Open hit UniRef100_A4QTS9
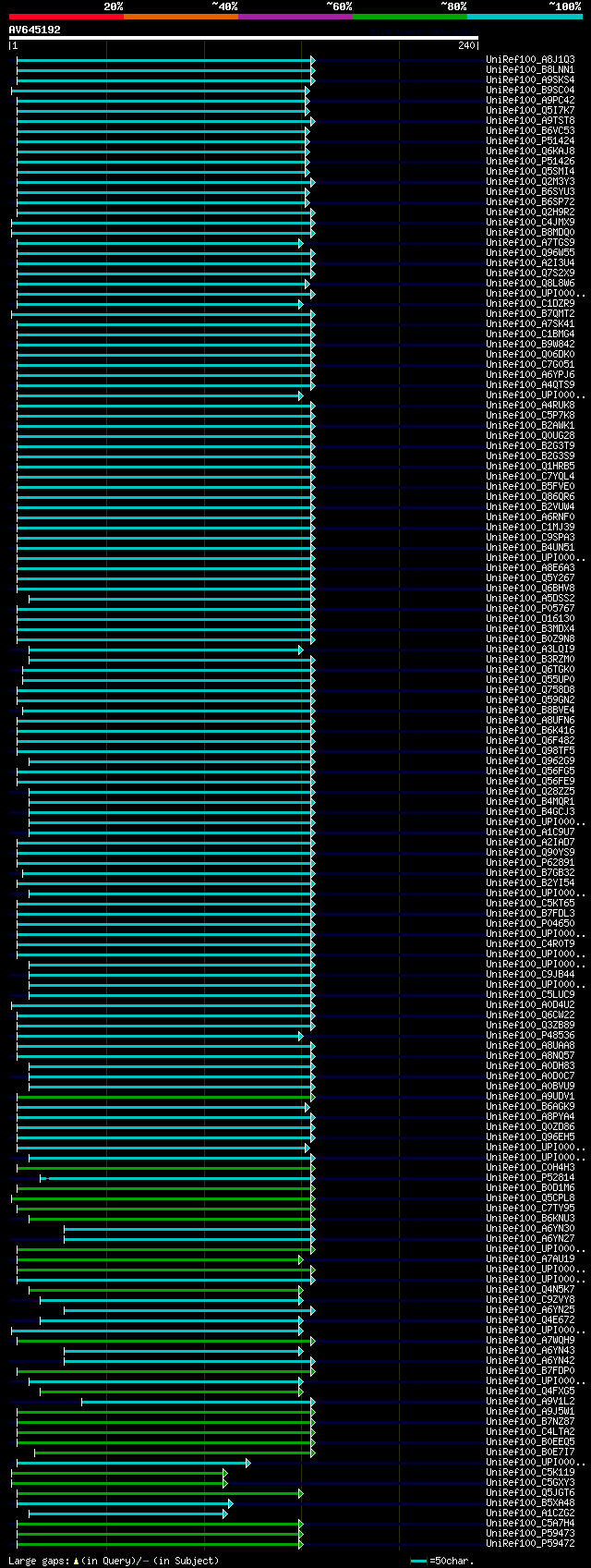This screenshot has height=1568, width=591. 530,385
